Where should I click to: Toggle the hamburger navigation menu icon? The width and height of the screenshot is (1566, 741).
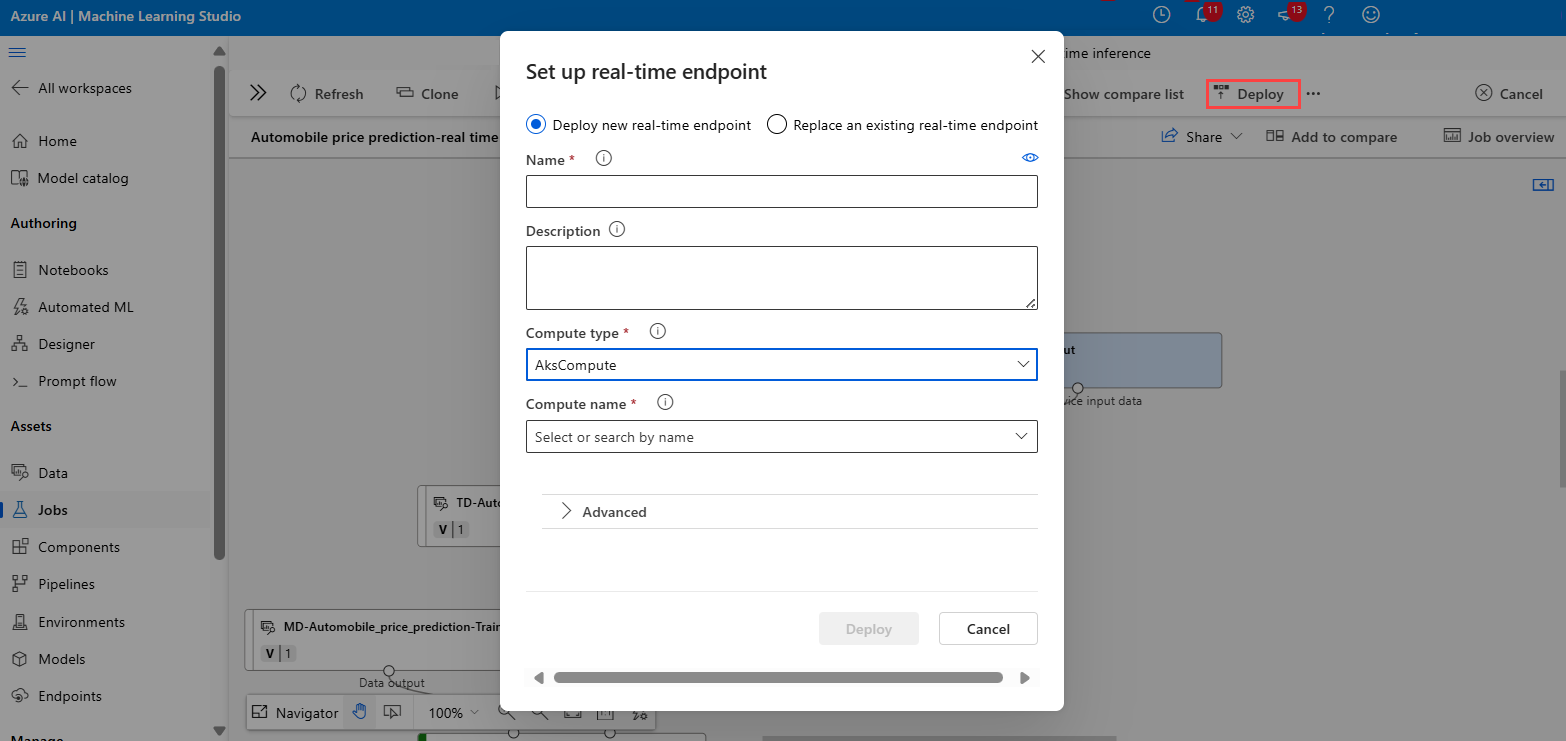pos(17,52)
